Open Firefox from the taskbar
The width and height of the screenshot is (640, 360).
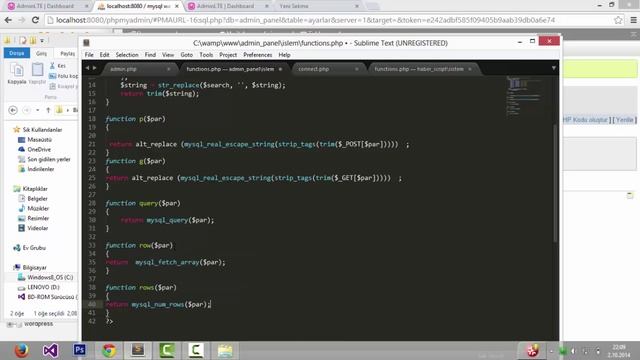click(21, 350)
